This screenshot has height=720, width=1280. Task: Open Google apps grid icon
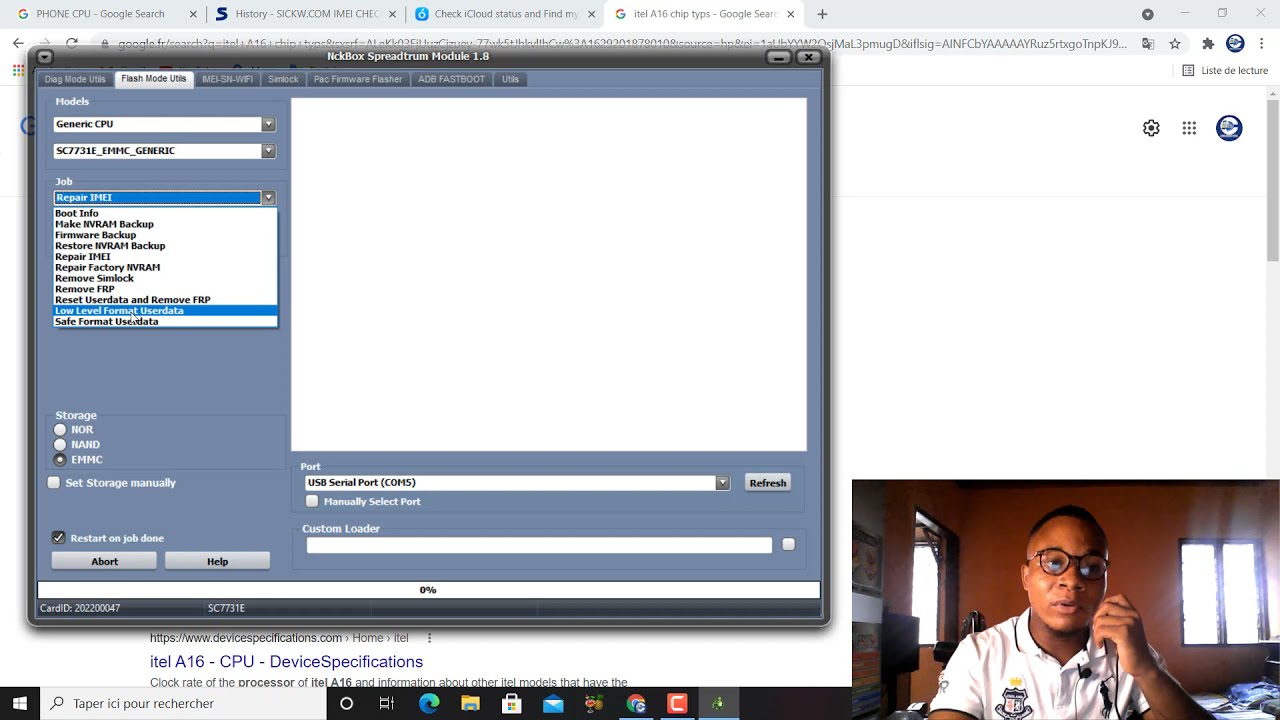(x=1189, y=128)
